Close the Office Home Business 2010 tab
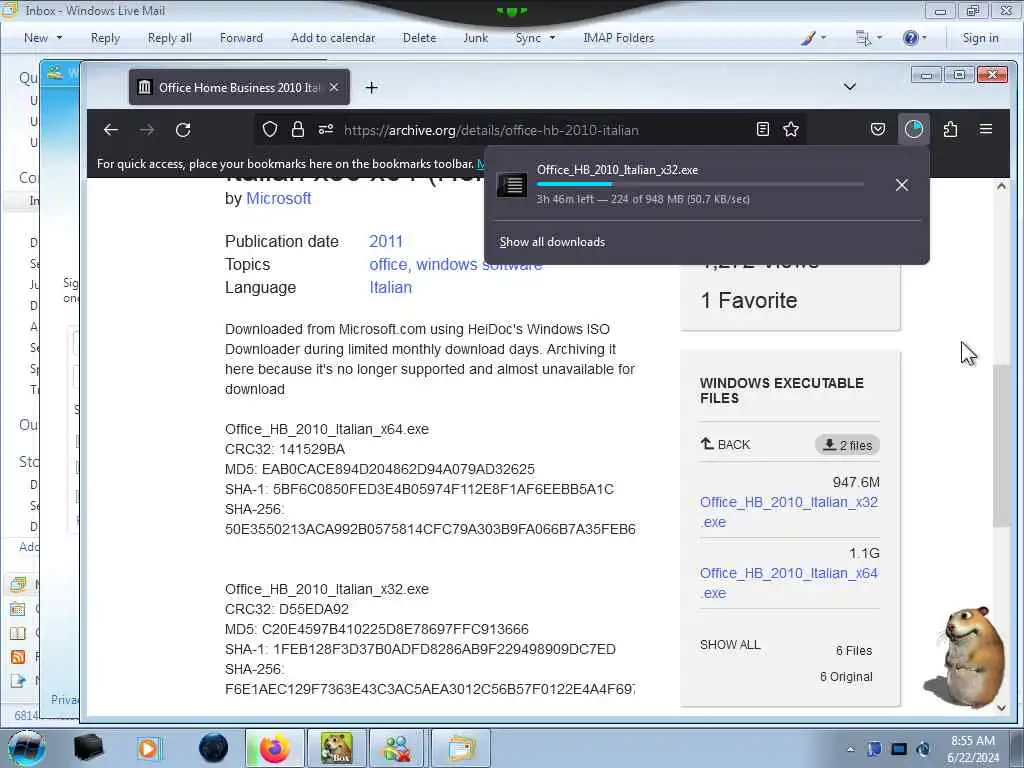Screen dimensions: 1024x768 [x=334, y=87]
